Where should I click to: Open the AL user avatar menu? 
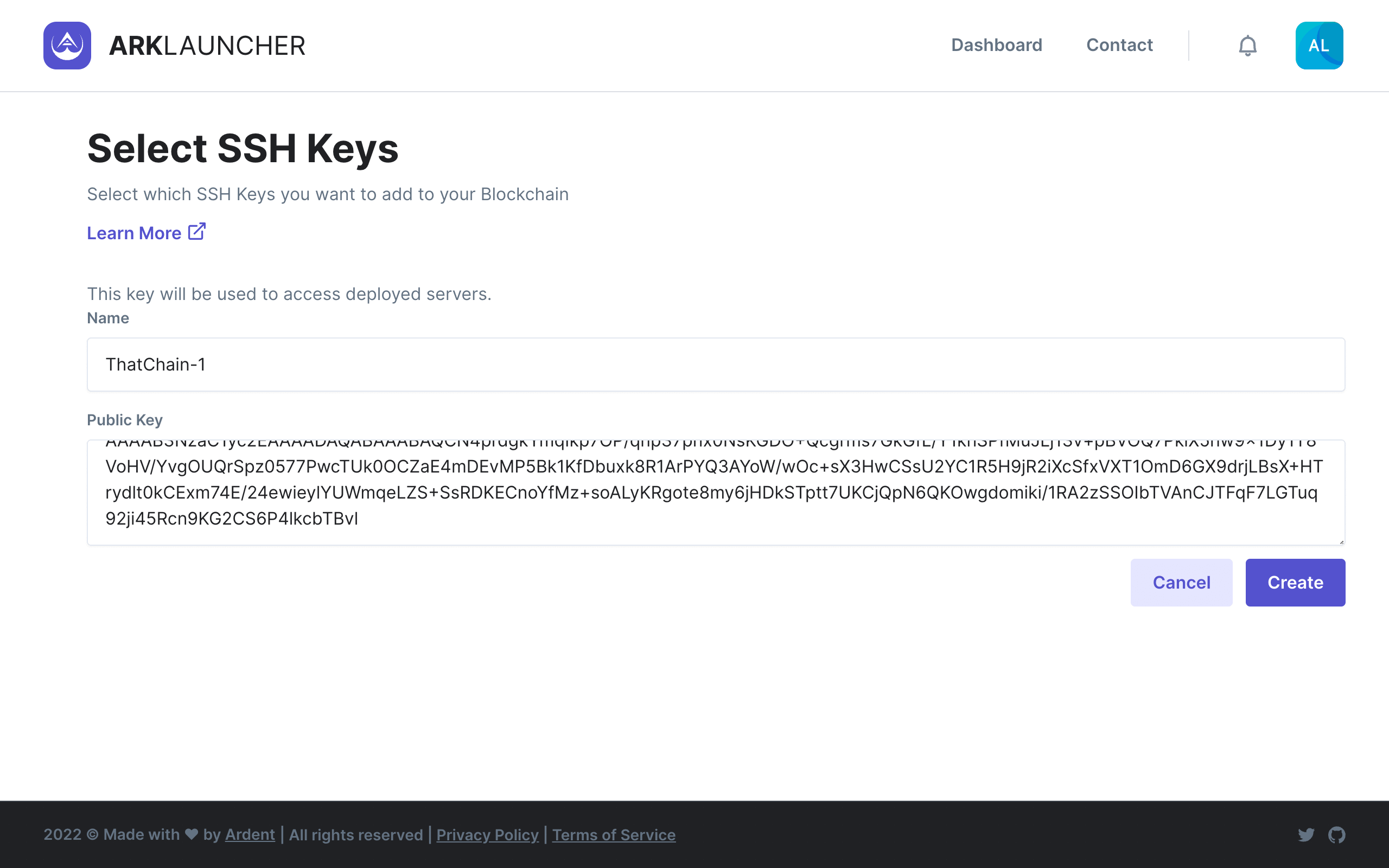[1318, 46]
